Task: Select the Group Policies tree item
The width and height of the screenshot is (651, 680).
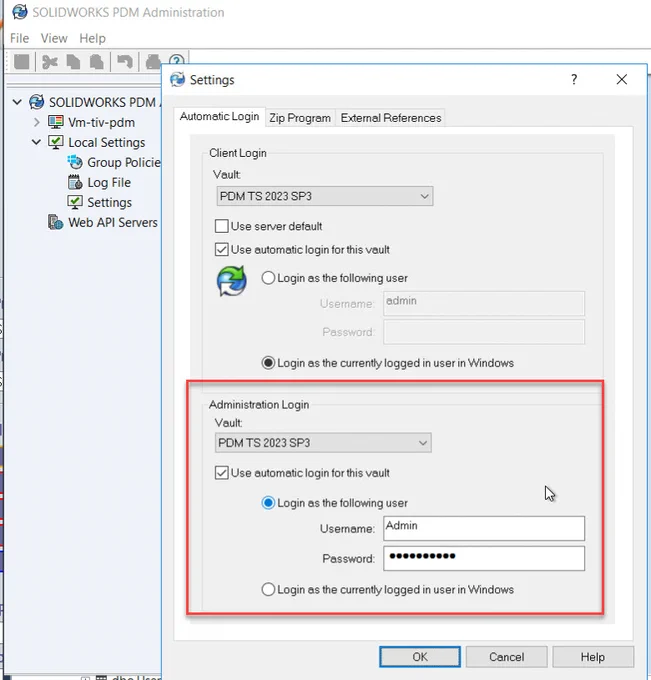Action: 124,162
